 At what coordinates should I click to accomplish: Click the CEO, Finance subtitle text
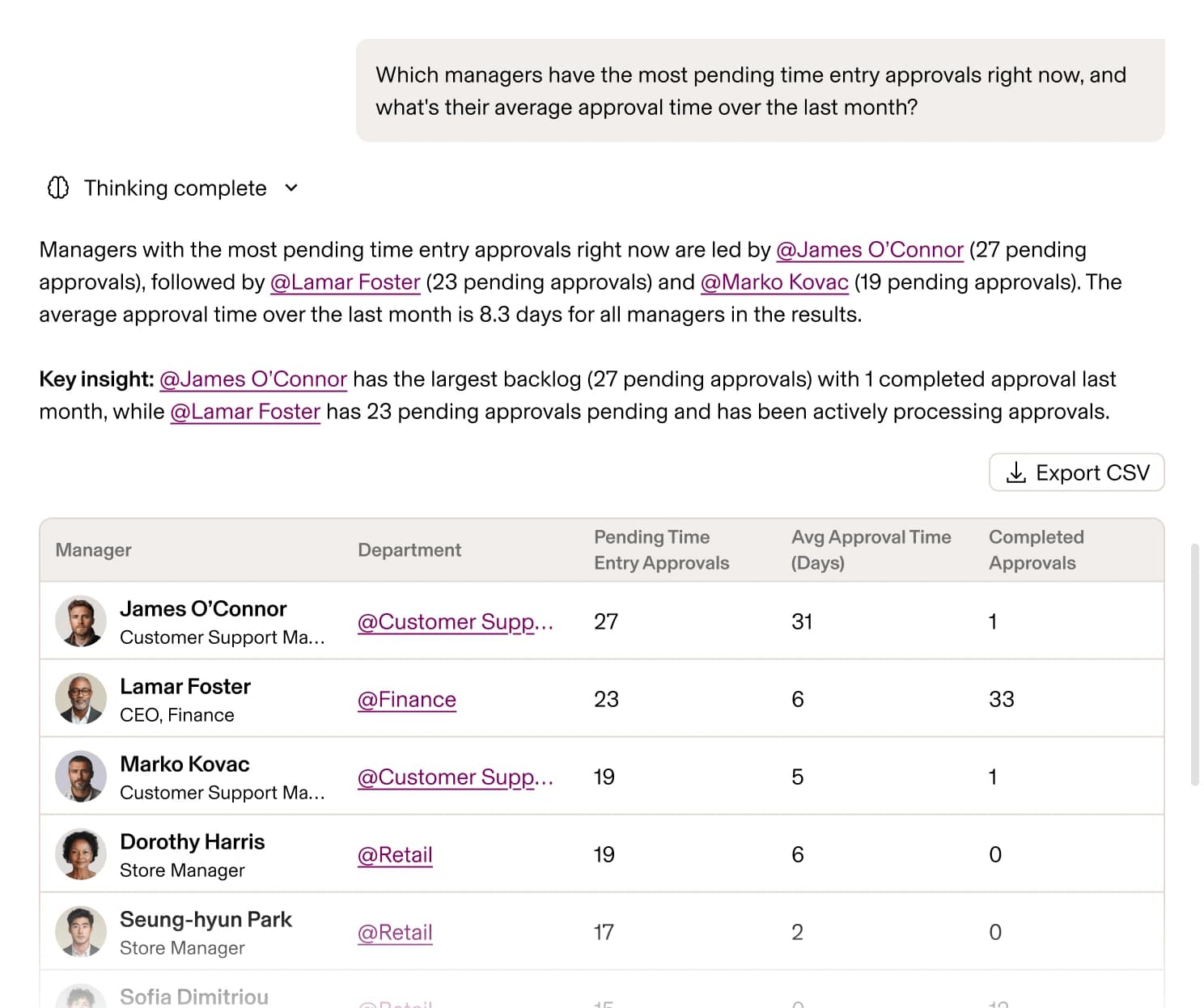[x=176, y=715]
